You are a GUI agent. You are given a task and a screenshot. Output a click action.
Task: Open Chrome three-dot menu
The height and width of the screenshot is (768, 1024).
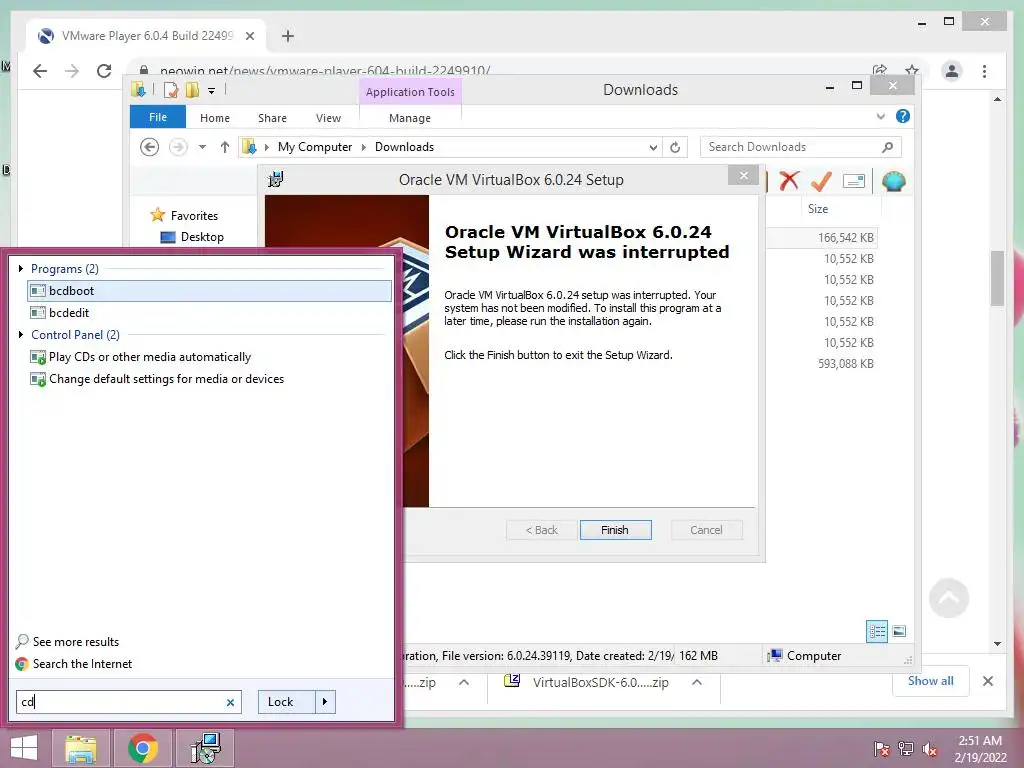pos(984,71)
